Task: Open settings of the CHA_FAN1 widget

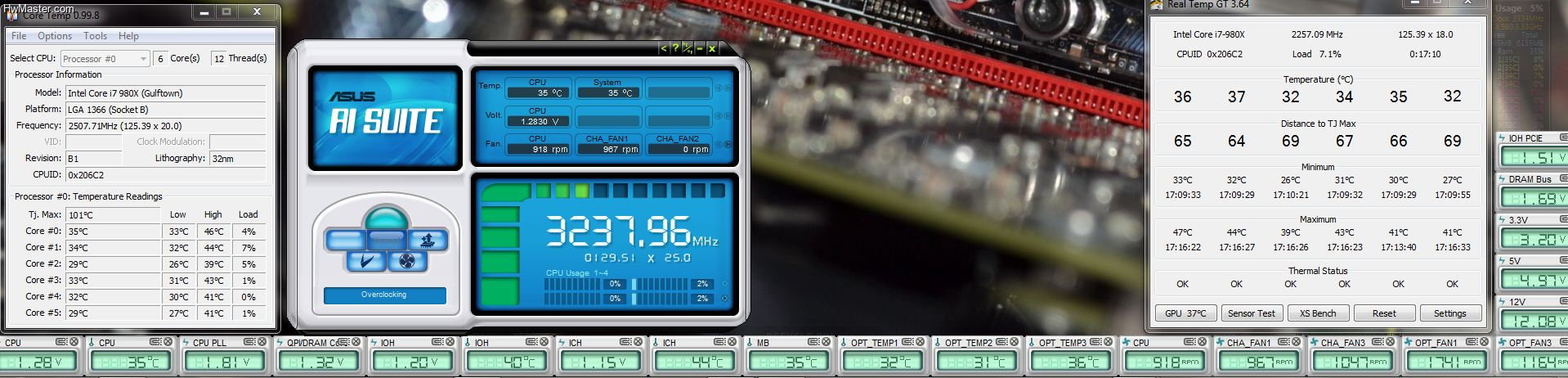Action: tap(1284, 342)
